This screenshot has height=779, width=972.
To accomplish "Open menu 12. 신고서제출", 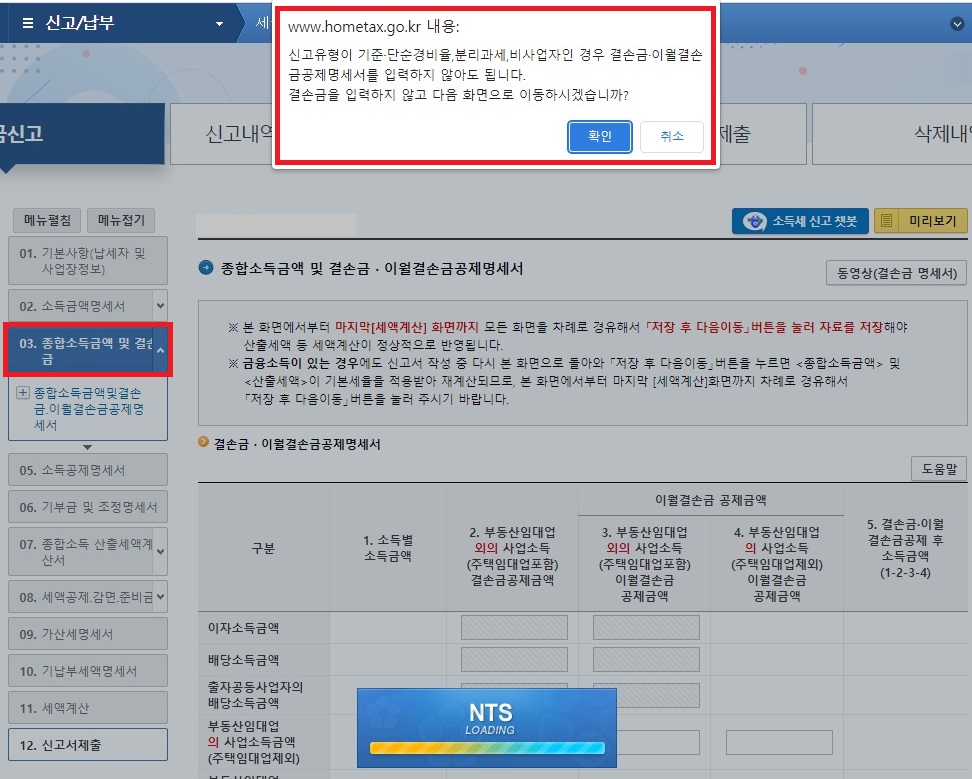I will coord(87,744).
